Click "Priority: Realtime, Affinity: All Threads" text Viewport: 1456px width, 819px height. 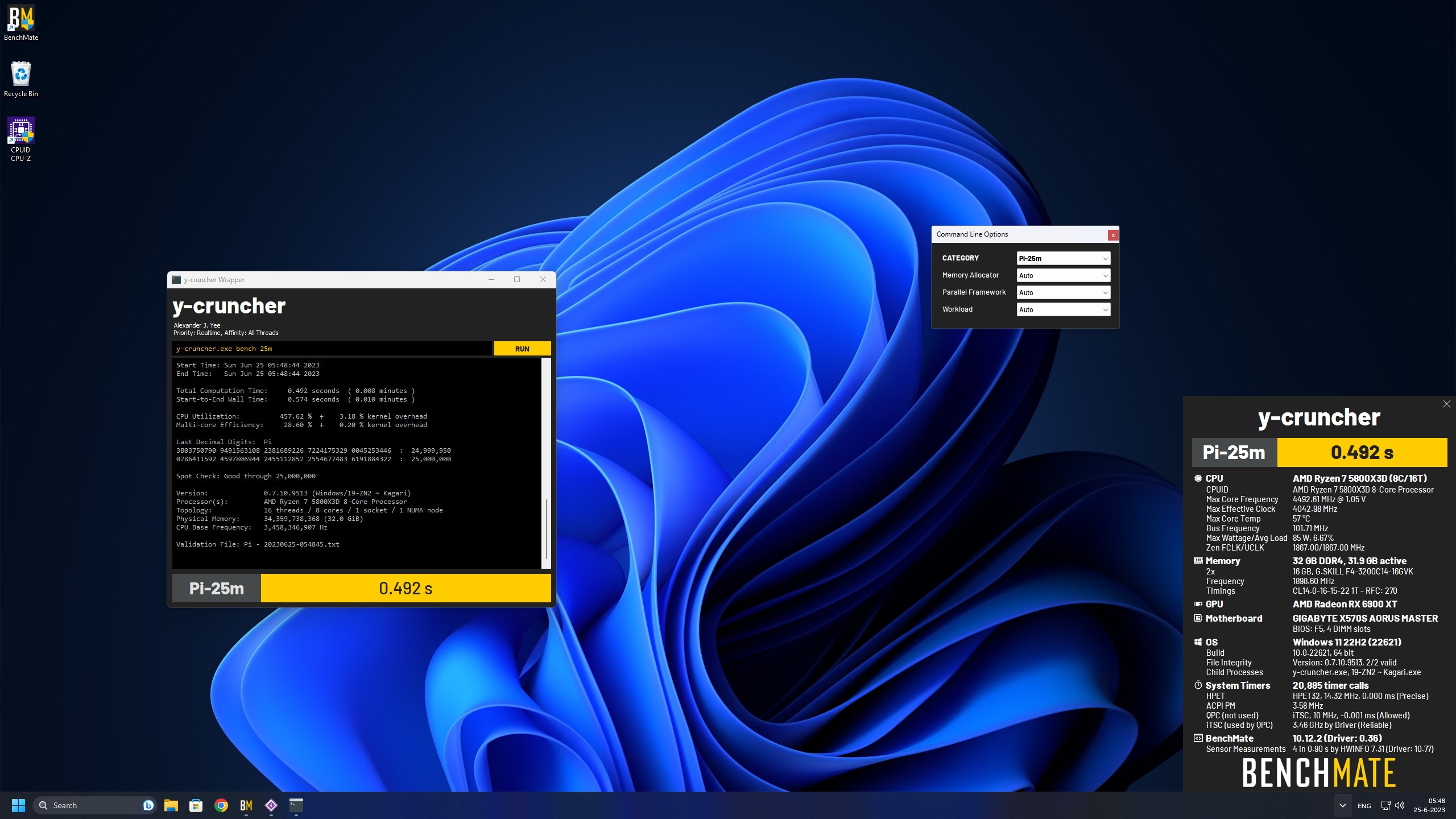pyautogui.click(x=226, y=333)
